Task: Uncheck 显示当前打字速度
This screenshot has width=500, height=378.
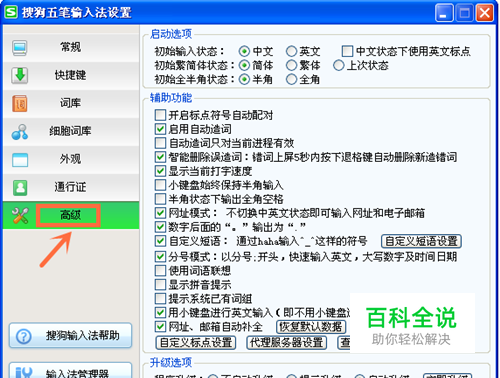Action: coord(160,171)
